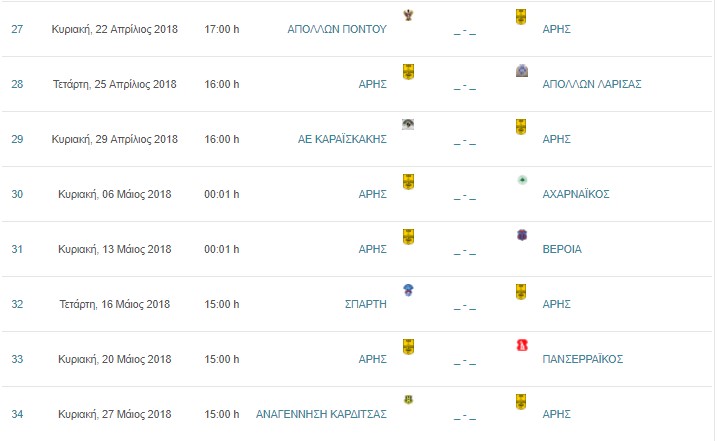
Task: Click the red ΠΑΝΣΕΡΡΑΪΚΟΣ club badge
Action: (x=522, y=345)
